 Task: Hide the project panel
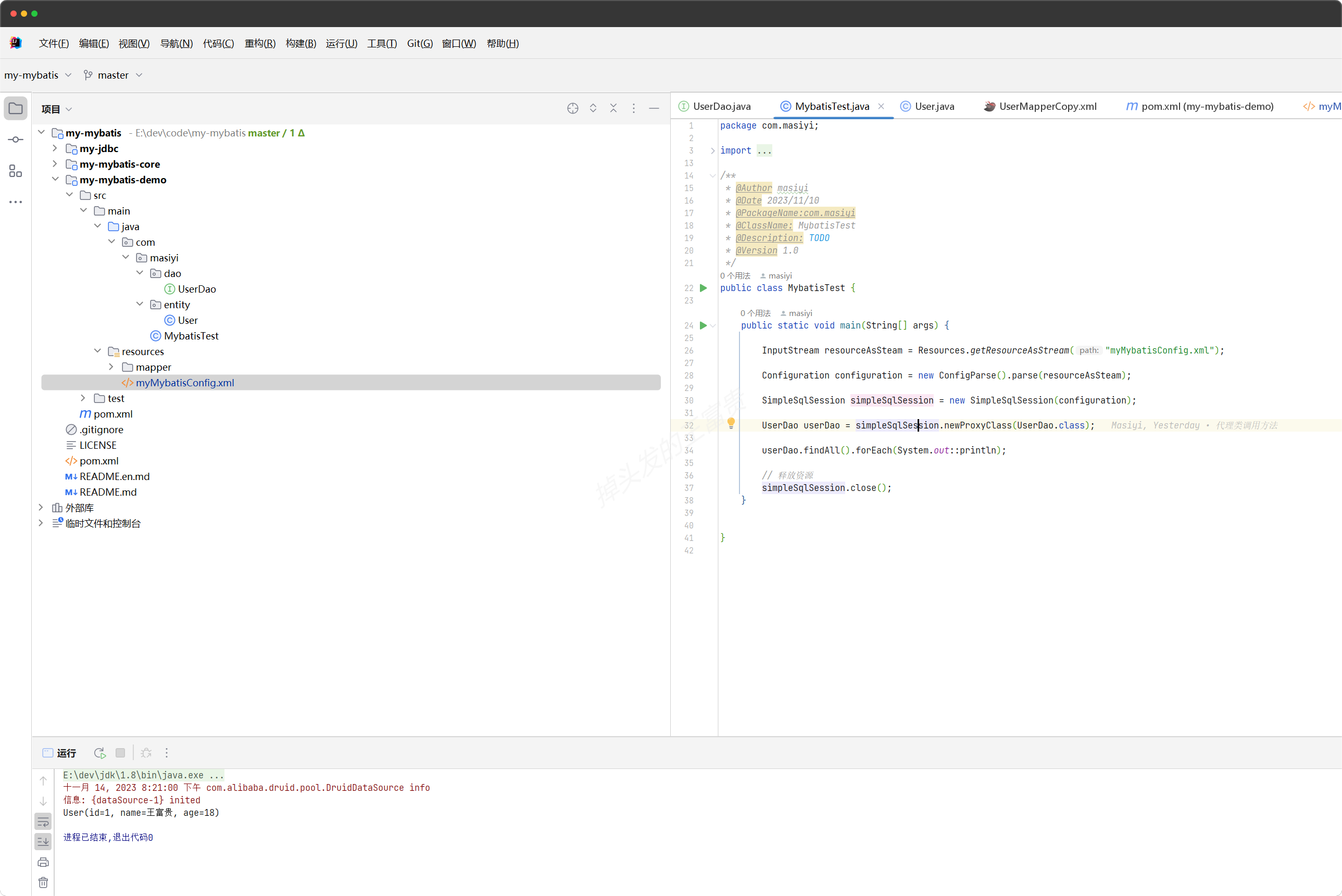(x=654, y=109)
